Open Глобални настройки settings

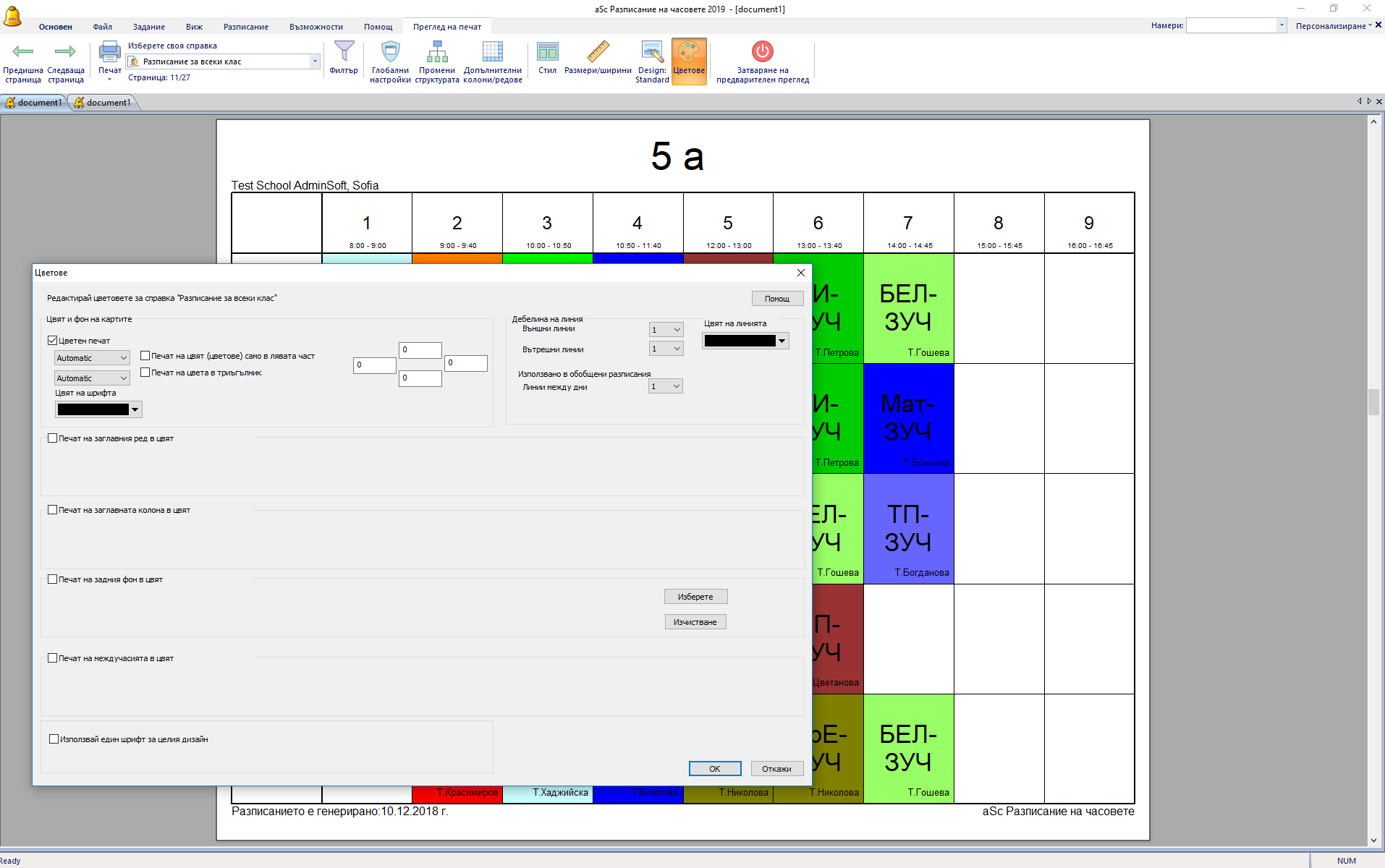click(x=390, y=52)
